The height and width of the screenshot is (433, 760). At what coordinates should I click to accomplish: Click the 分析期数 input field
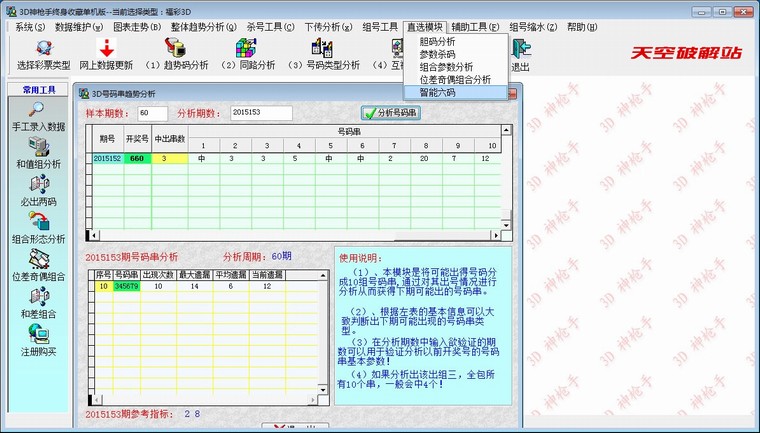click(261, 113)
